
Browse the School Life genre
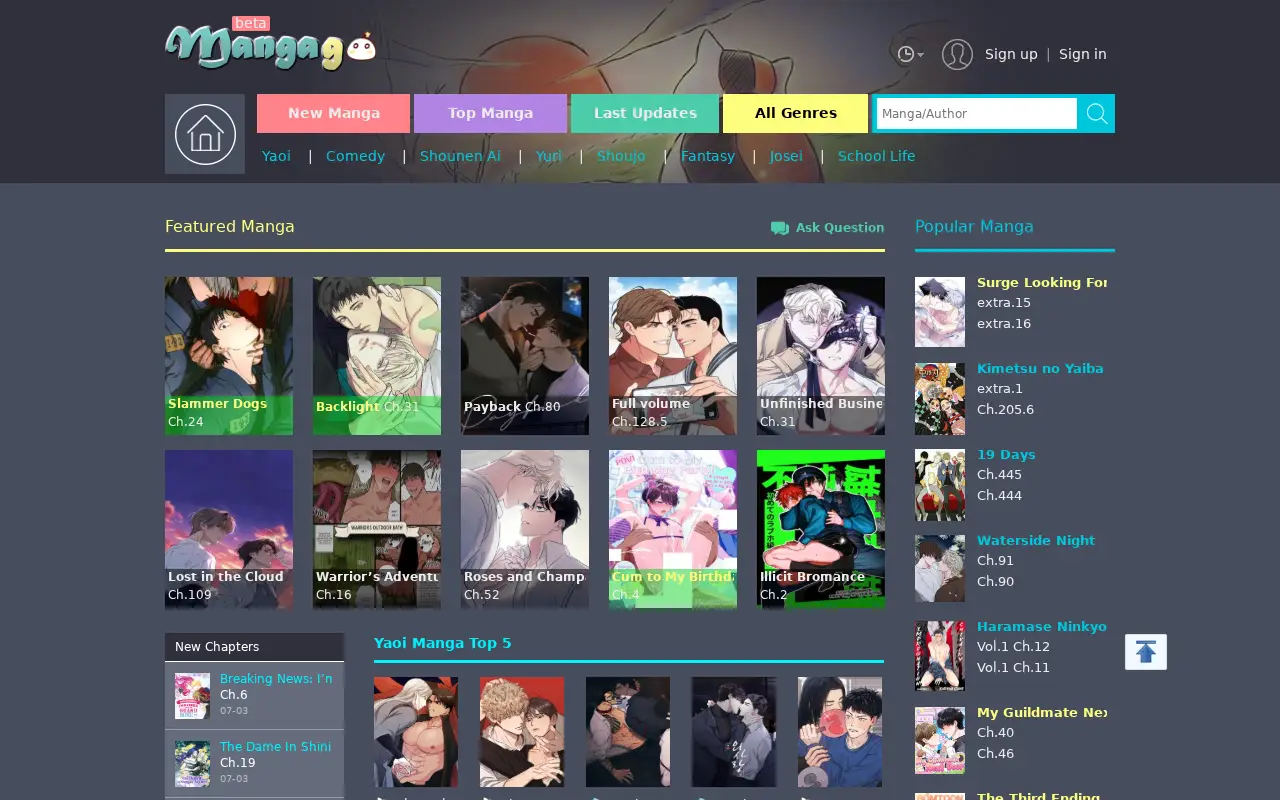point(876,156)
